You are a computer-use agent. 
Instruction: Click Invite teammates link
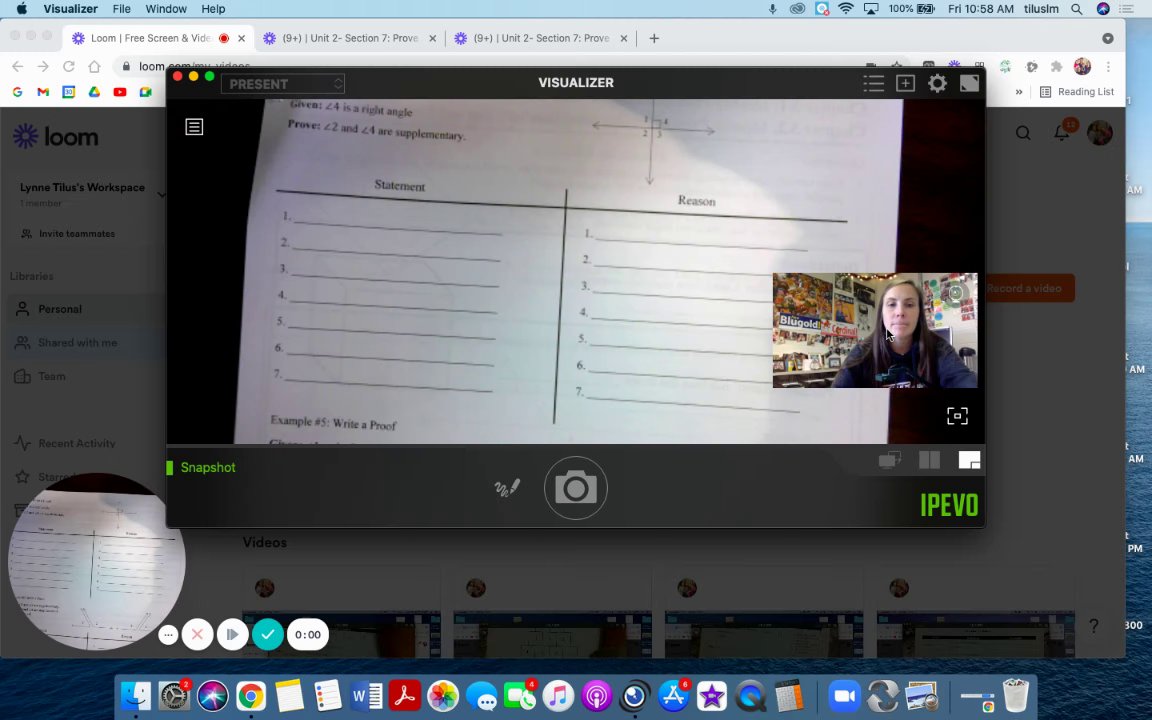coord(77,234)
